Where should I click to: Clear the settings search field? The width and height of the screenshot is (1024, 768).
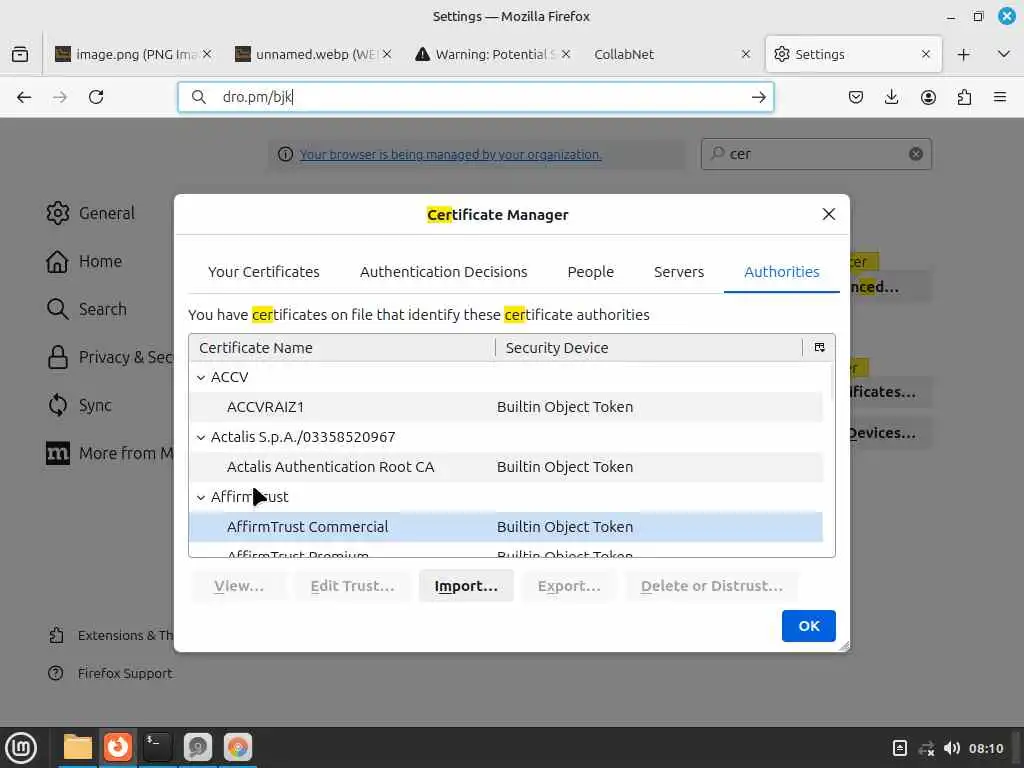coord(916,154)
